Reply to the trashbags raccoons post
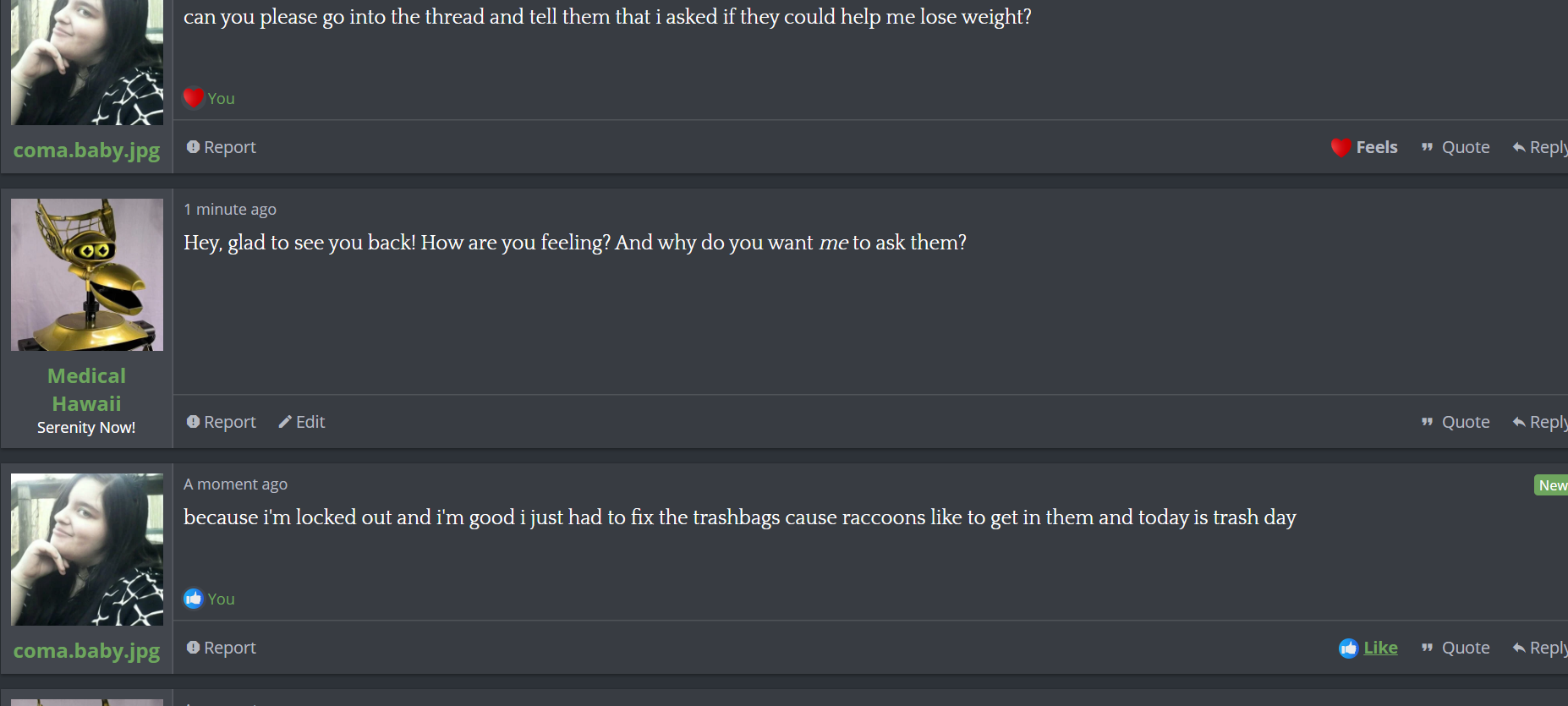 (1540, 648)
